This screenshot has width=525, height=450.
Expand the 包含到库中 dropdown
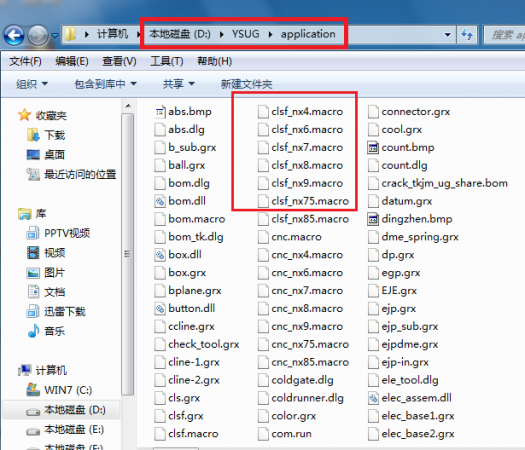pos(105,84)
